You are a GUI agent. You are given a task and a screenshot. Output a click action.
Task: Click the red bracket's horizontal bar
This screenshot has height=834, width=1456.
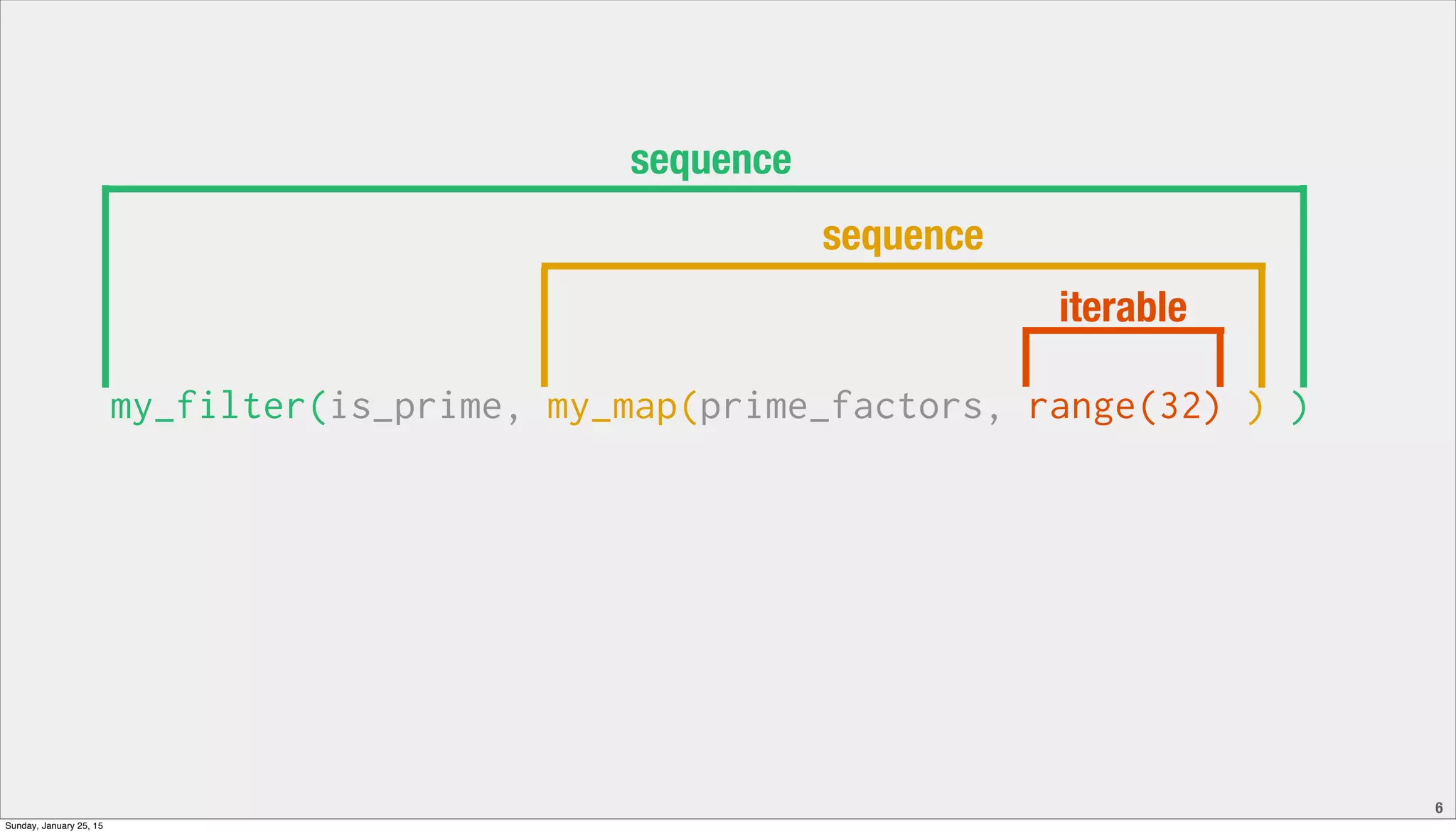tap(1123, 331)
